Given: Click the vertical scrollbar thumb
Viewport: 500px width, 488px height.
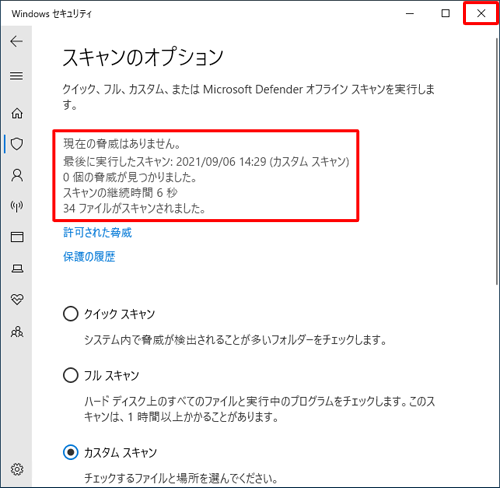Looking at the screenshot, I should click(x=497, y=160).
